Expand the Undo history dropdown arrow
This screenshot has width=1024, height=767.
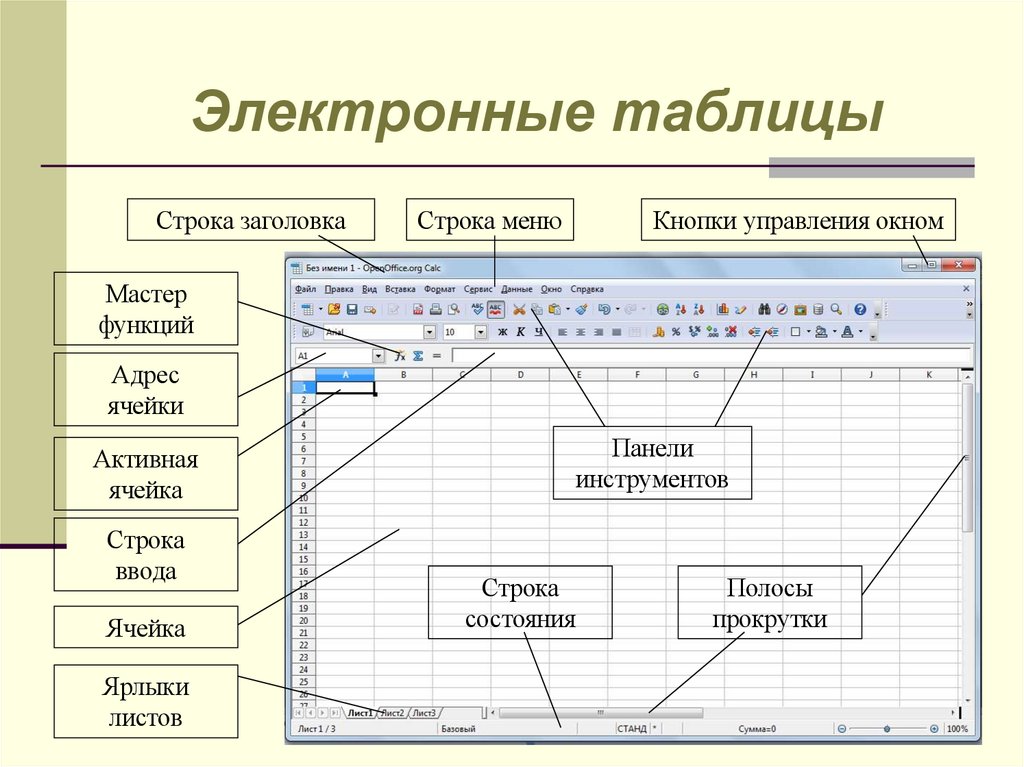tap(618, 309)
